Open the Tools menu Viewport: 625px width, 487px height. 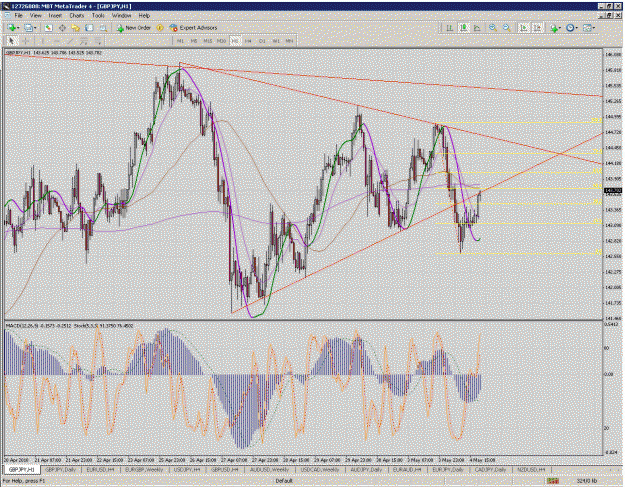coord(98,16)
